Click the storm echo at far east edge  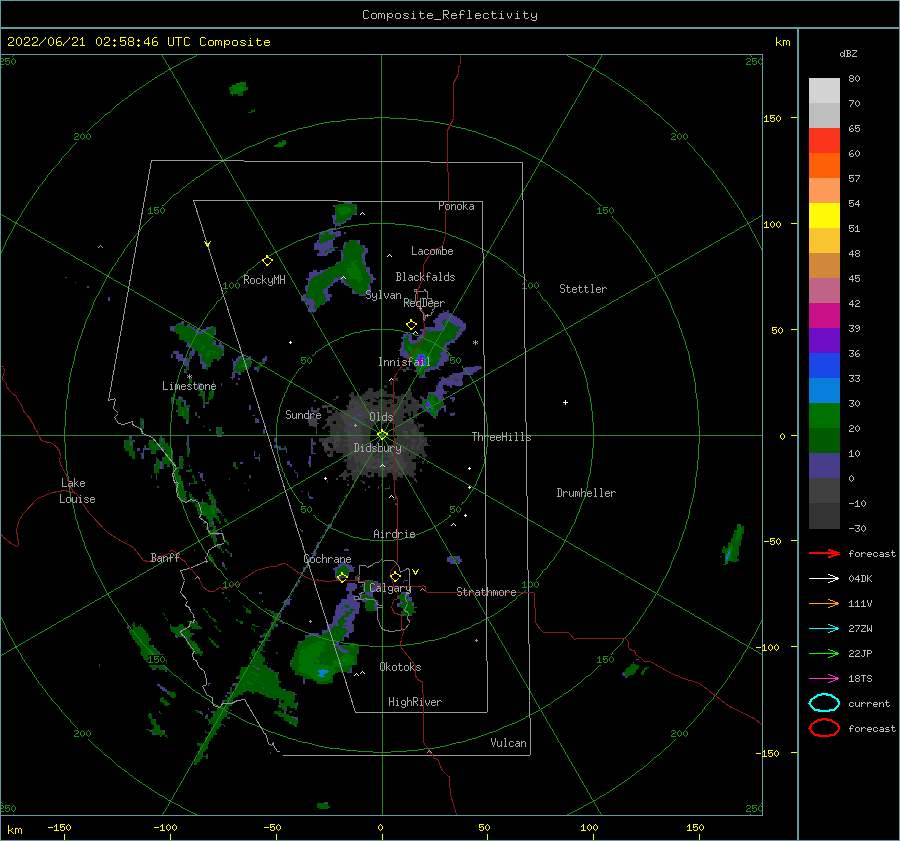(733, 544)
